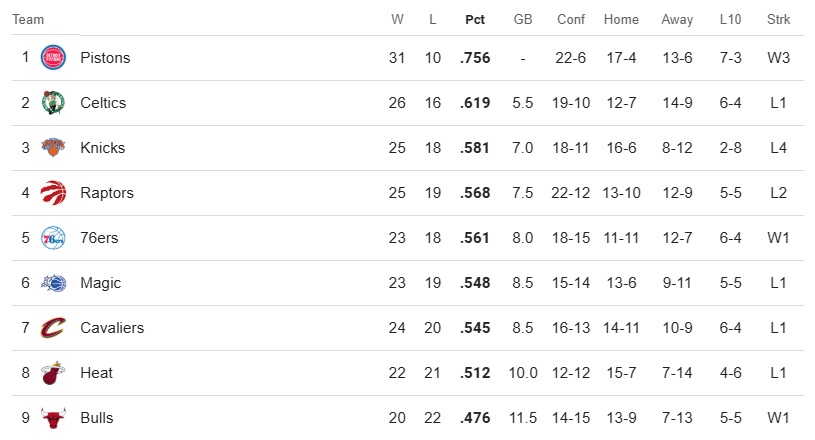The height and width of the screenshot is (440, 815).
Task: Open the Raptors team name link
Action: (x=107, y=193)
